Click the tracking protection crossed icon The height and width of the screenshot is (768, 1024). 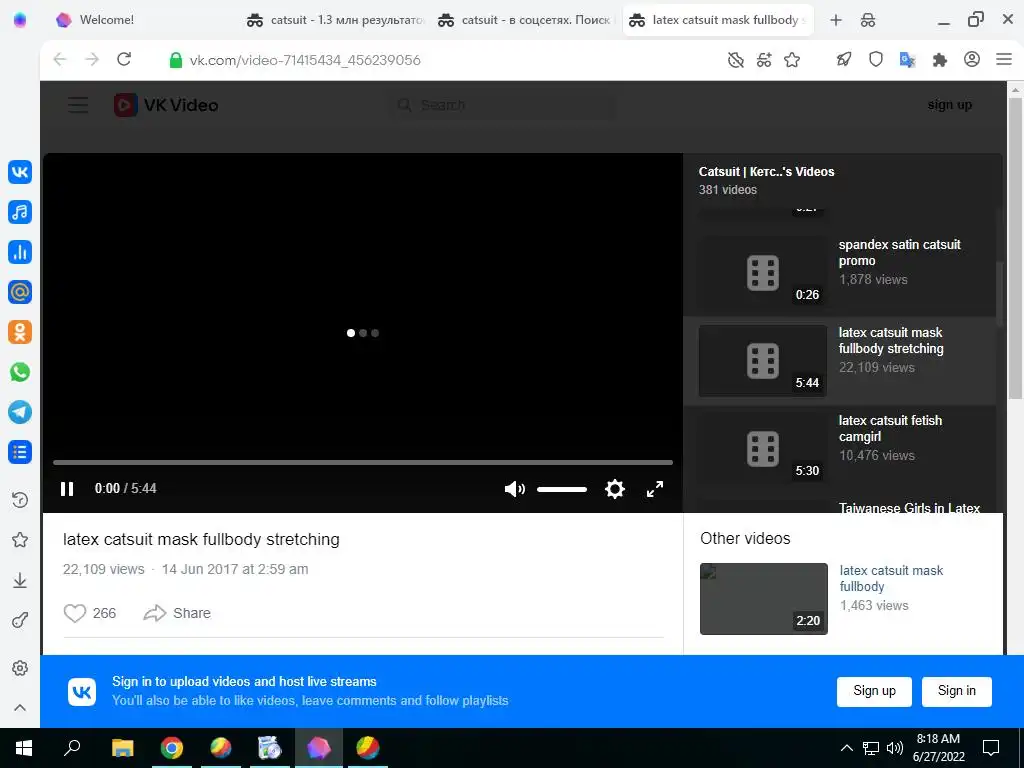click(x=736, y=60)
